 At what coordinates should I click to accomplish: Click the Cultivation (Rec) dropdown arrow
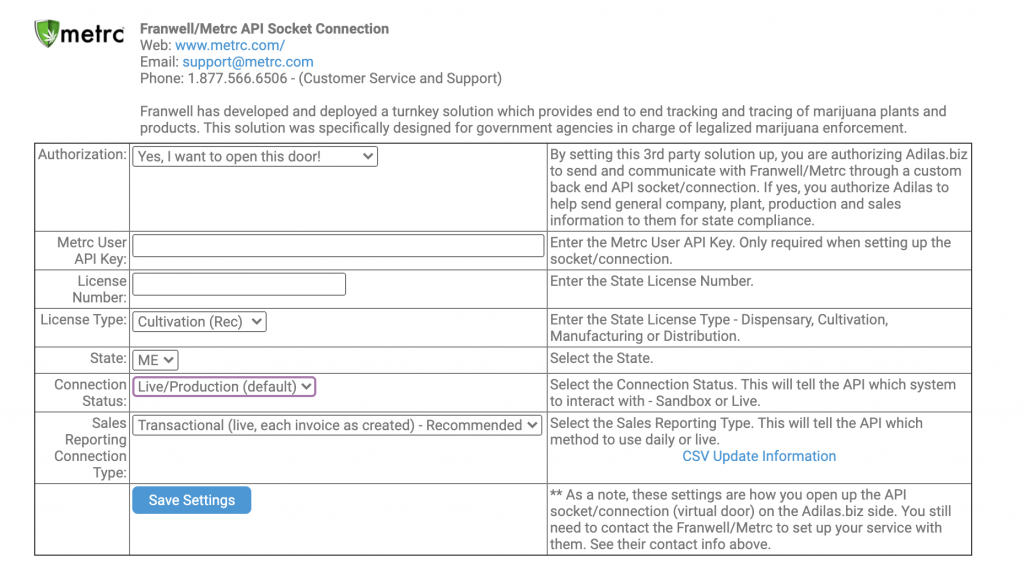click(x=257, y=321)
